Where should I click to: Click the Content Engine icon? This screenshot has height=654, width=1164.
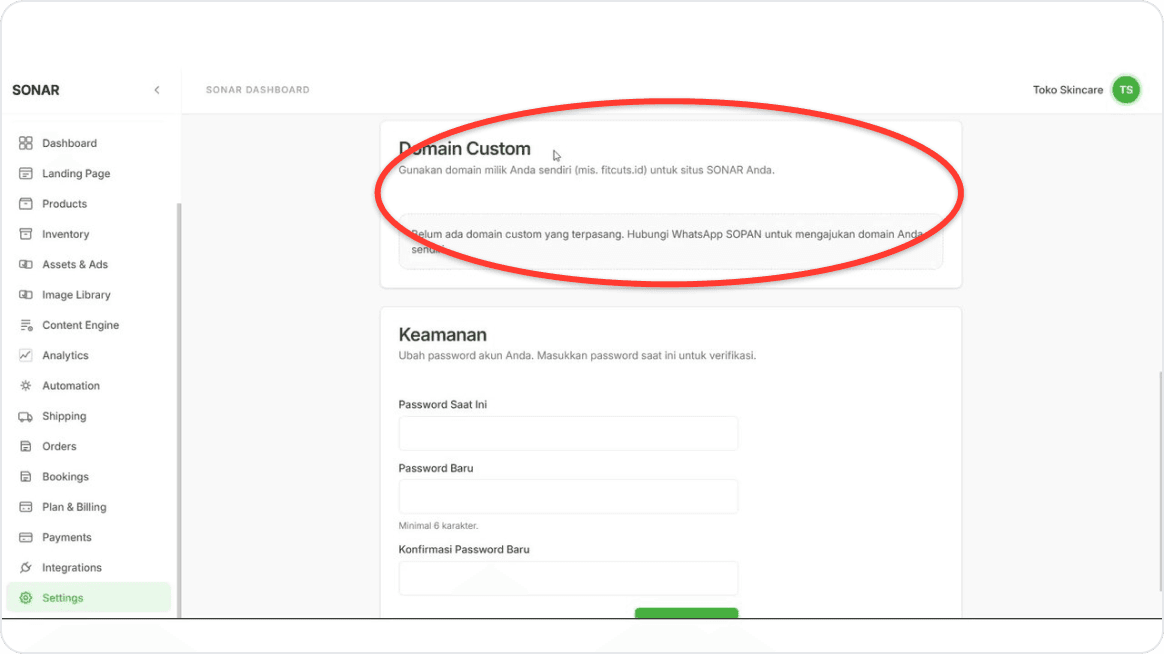(x=25, y=325)
